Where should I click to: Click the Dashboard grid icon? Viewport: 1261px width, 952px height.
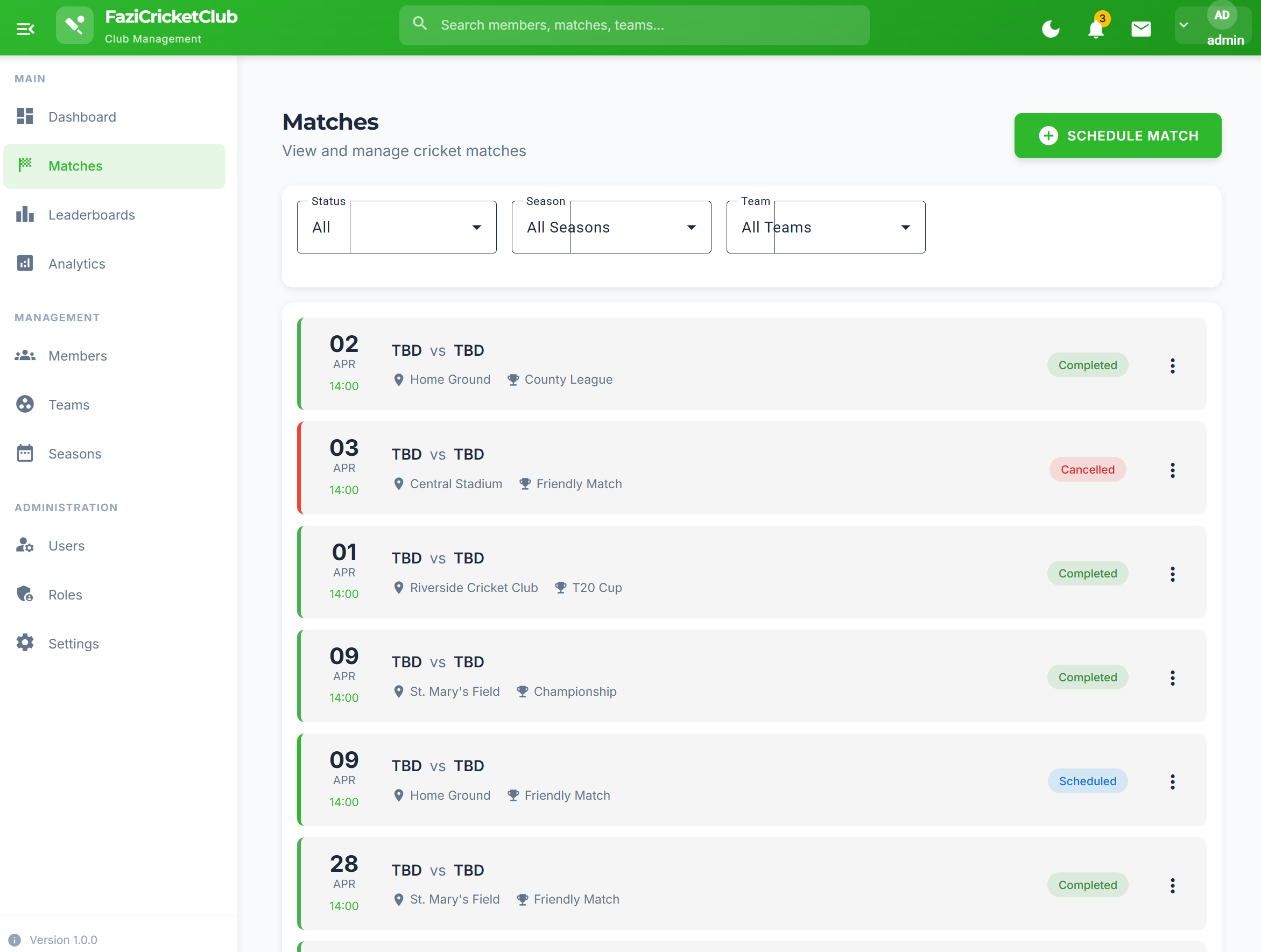25,116
